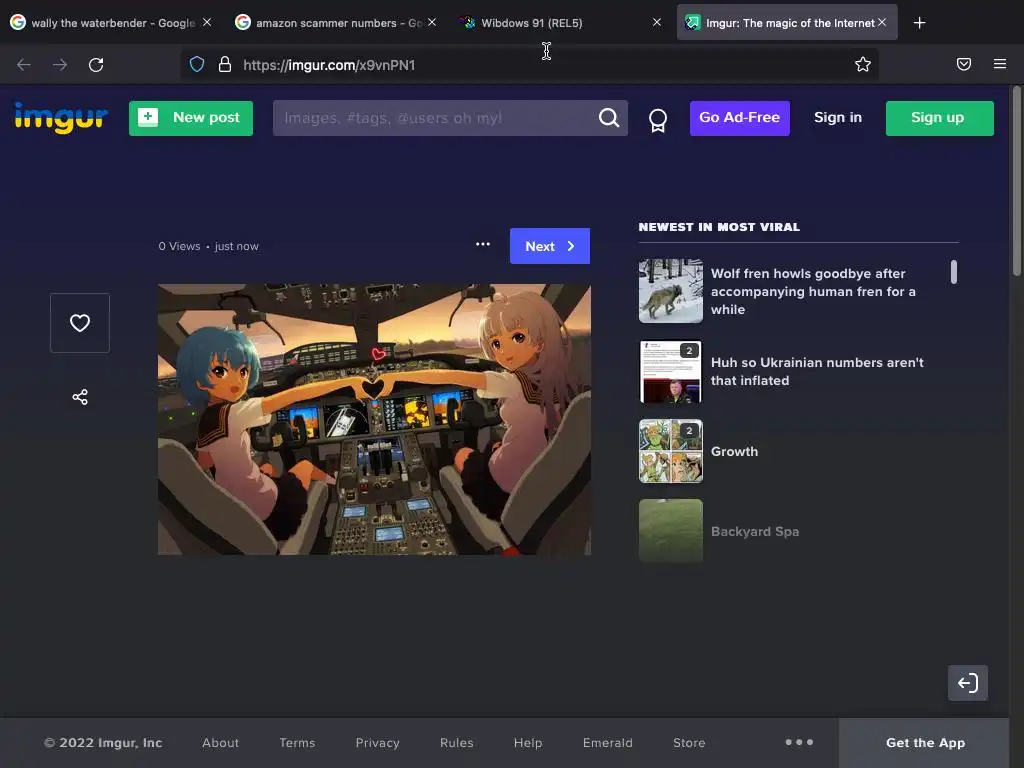
Task: Open the Store footer link
Action: [689, 743]
